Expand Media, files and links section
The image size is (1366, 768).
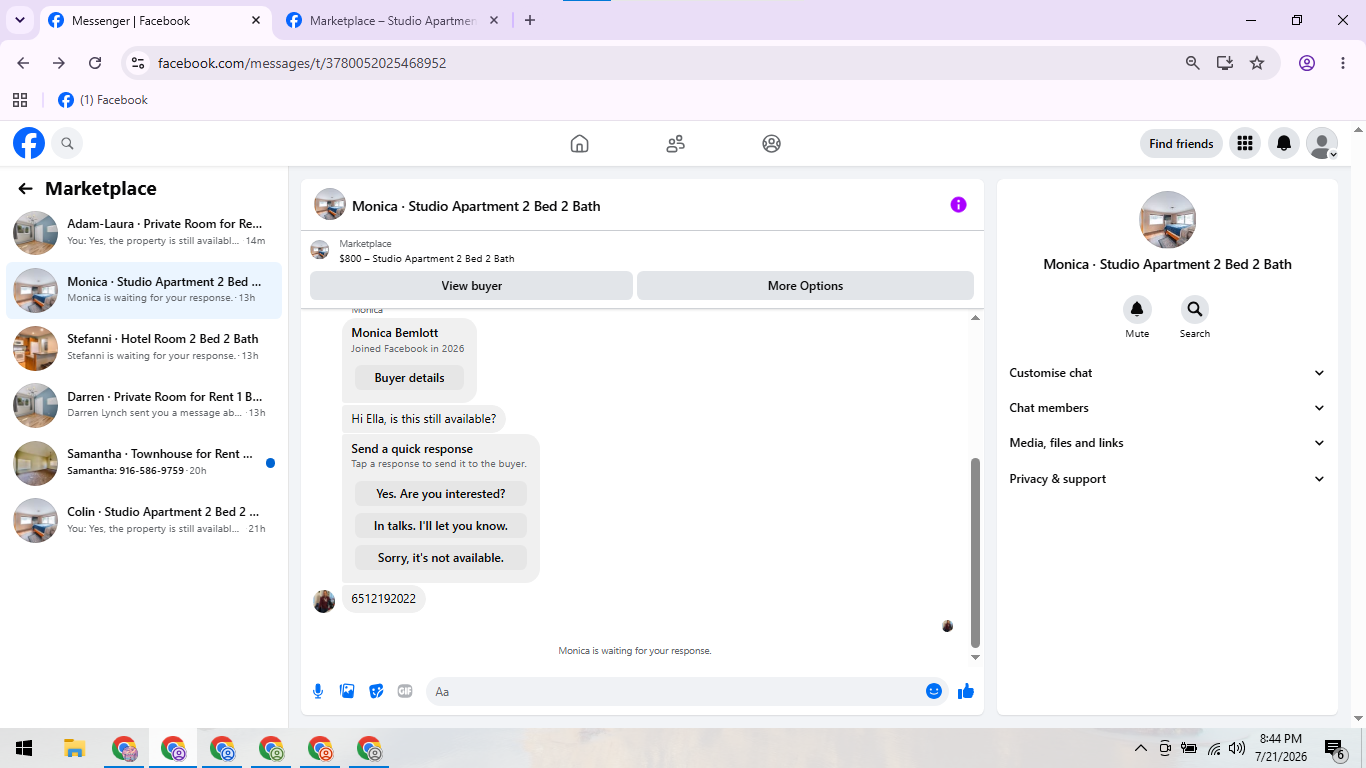(x=1167, y=443)
